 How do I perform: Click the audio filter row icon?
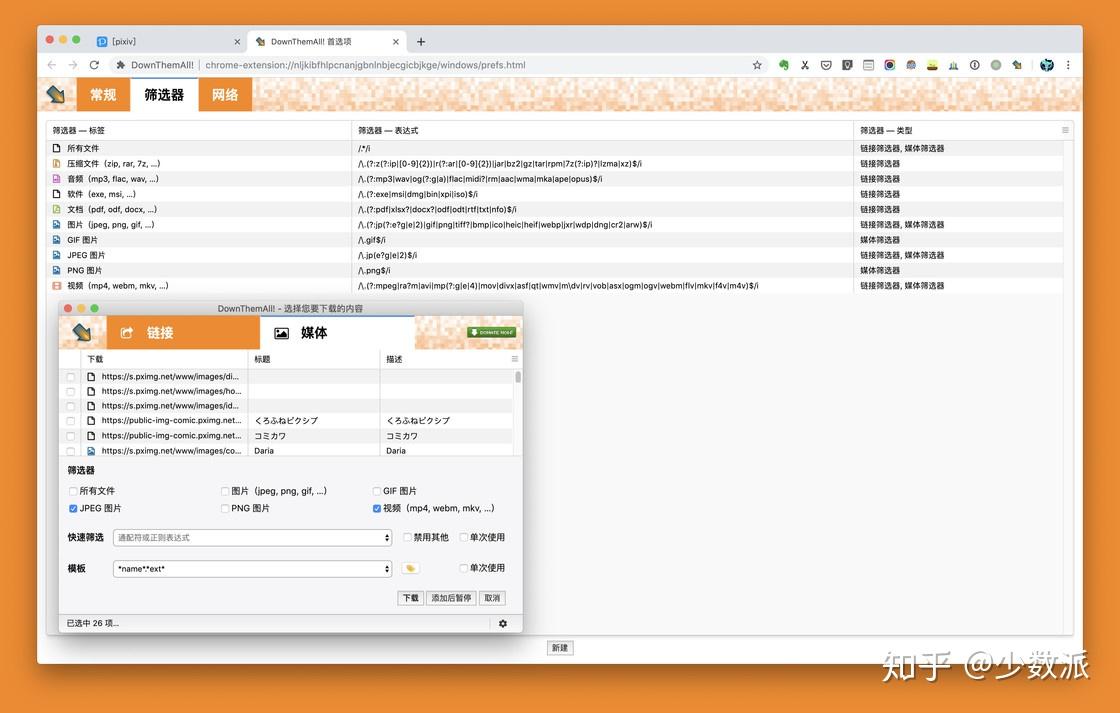[56, 179]
